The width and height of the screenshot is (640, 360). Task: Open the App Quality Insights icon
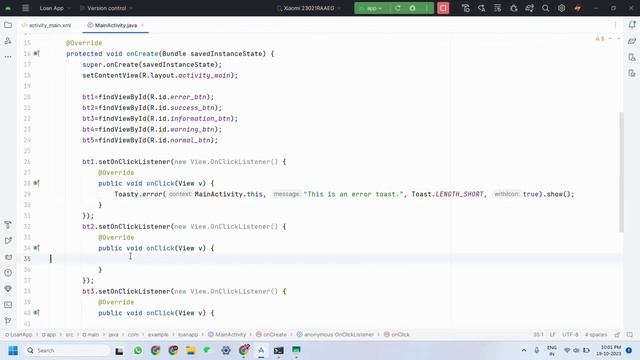(8, 289)
